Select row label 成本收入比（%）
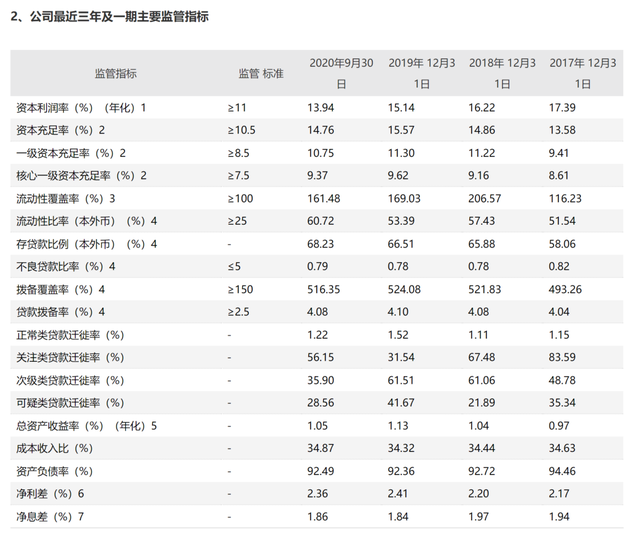This screenshot has width=640, height=540. click(x=54, y=449)
